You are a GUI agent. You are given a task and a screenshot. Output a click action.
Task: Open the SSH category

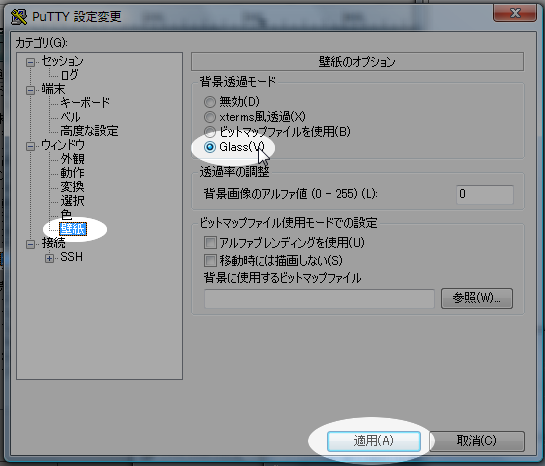72,257
